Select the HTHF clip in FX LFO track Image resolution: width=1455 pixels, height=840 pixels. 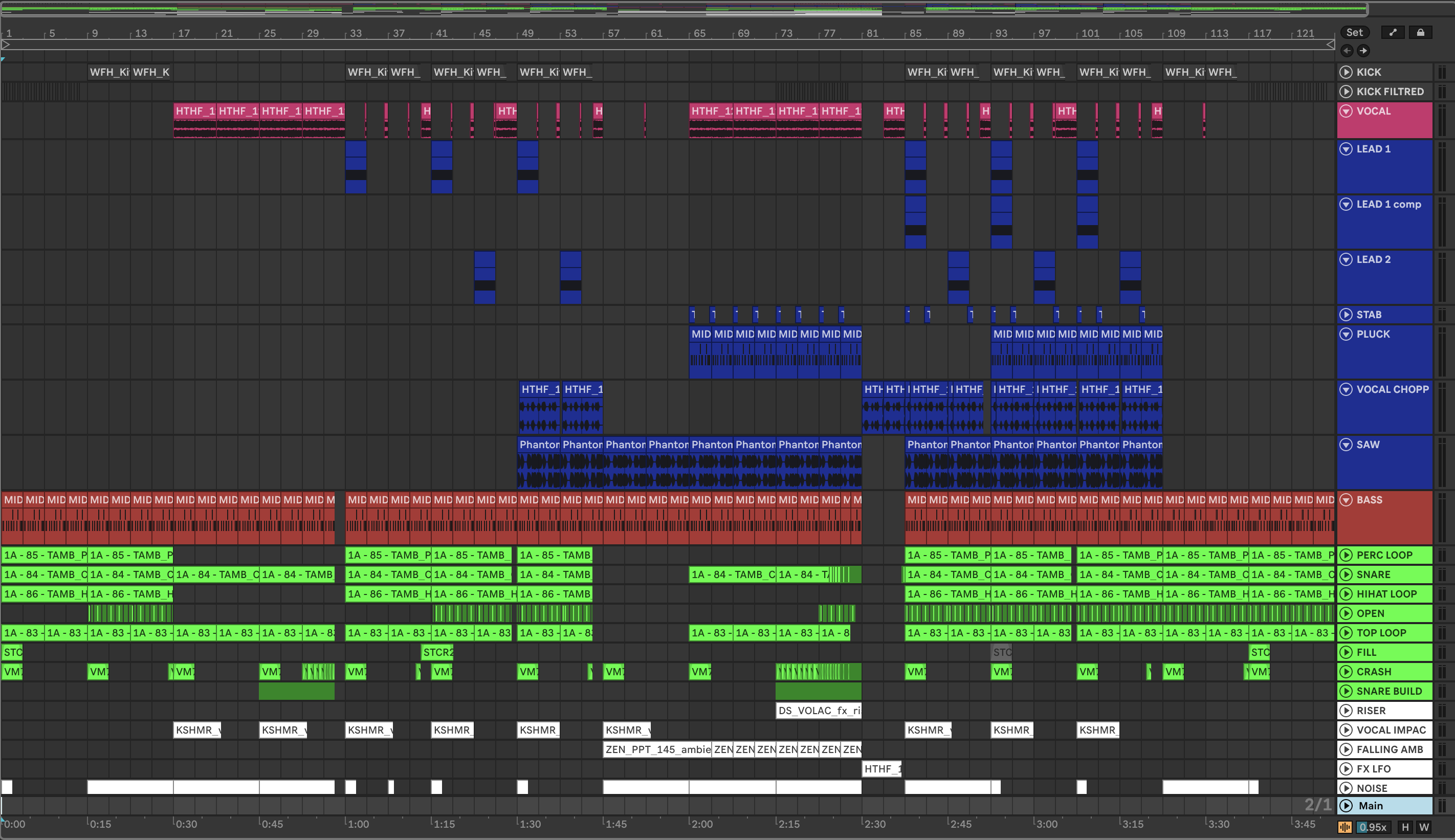point(881,768)
